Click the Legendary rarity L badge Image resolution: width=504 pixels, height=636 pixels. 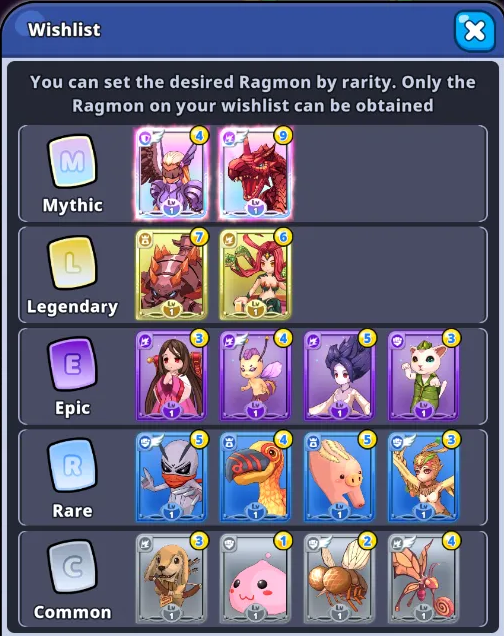point(73,263)
